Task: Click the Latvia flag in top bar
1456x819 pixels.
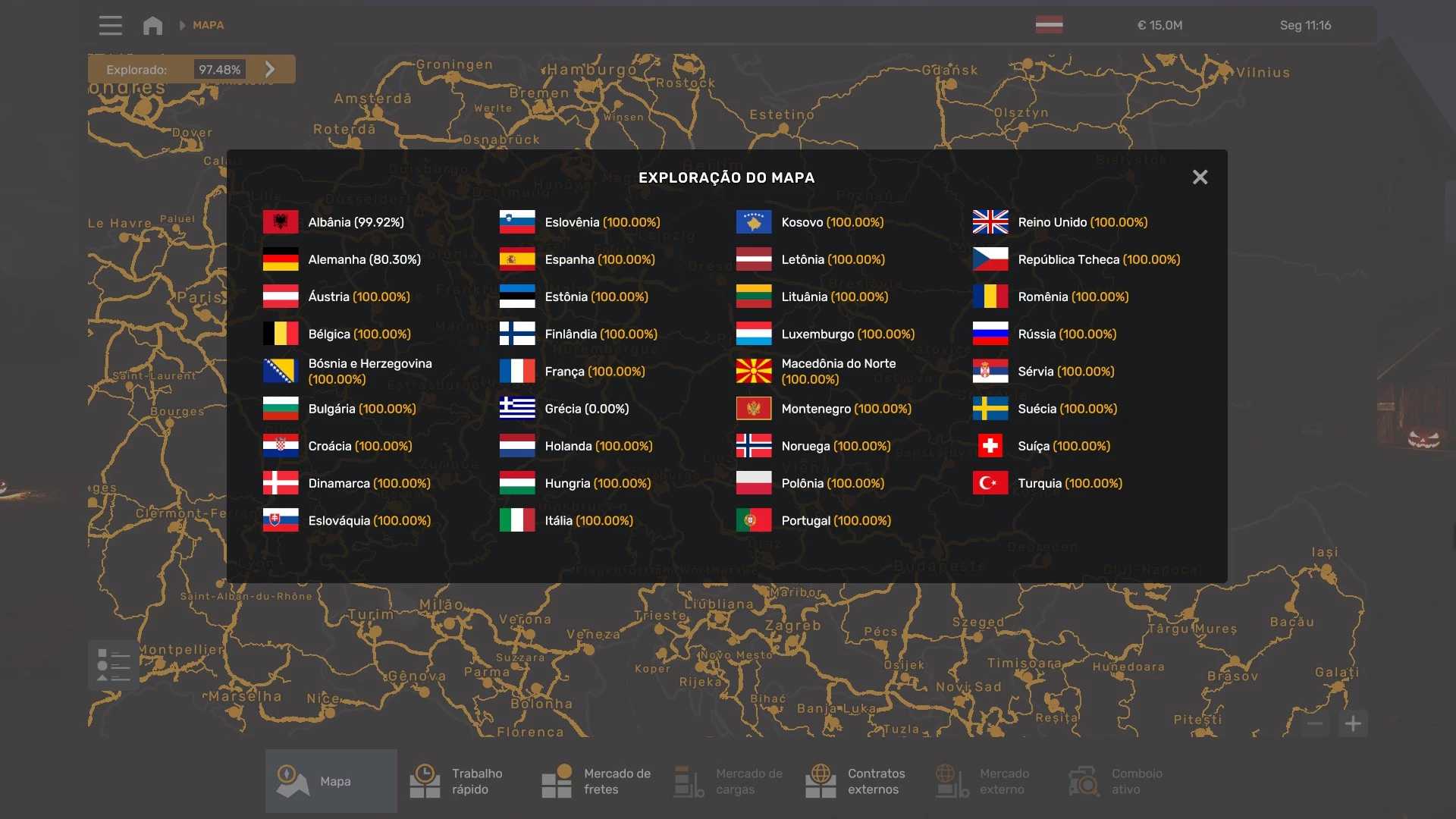Action: 1049,25
